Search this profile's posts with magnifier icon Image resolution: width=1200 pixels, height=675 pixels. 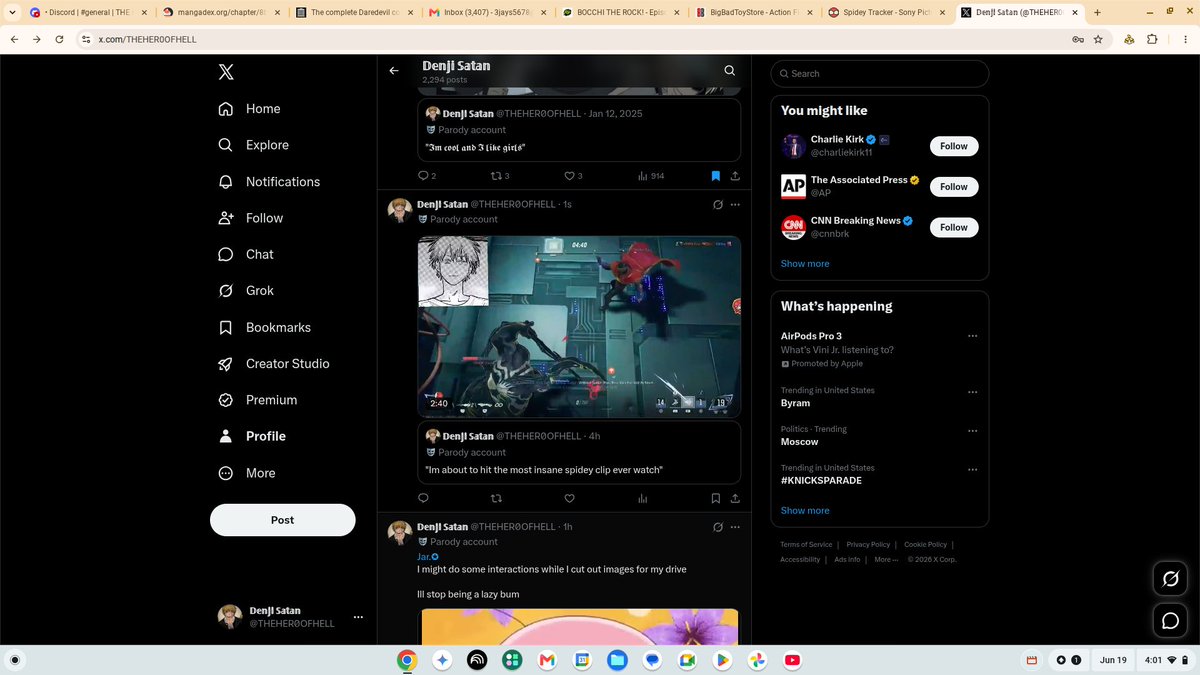click(730, 71)
